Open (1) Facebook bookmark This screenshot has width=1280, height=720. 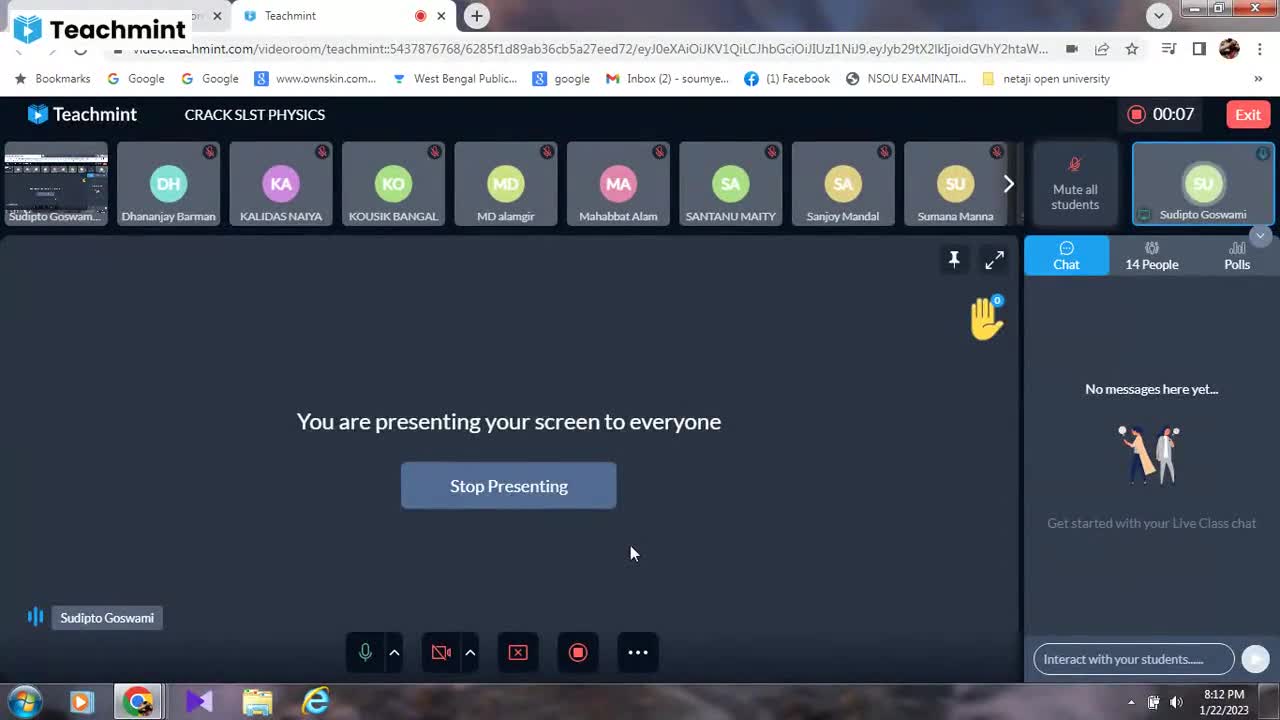(787, 78)
